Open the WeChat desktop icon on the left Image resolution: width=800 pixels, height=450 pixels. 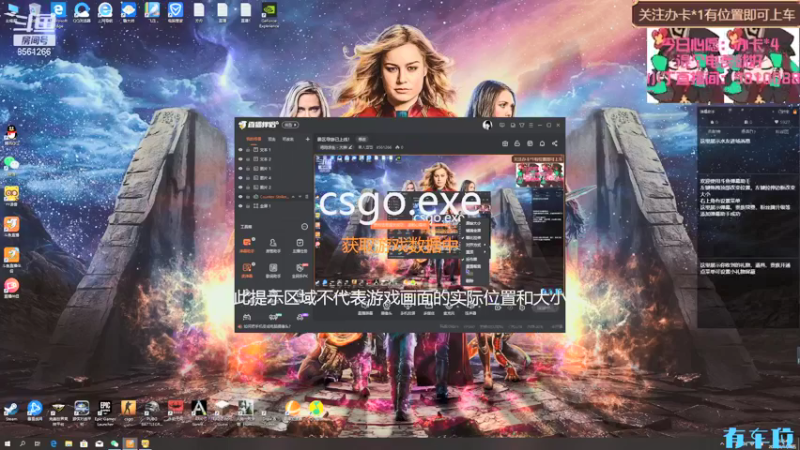11,165
